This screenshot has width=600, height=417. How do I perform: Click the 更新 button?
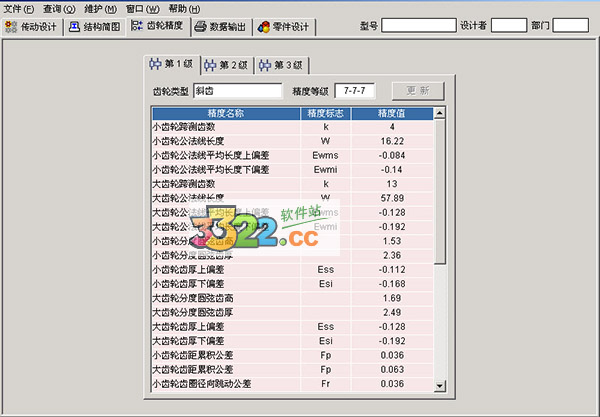418,91
